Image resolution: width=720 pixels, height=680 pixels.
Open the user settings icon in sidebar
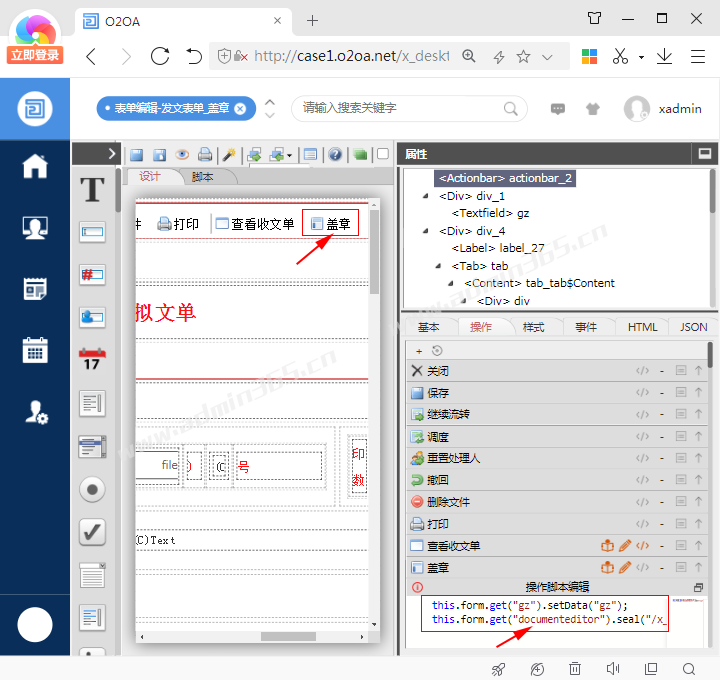[x=36, y=412]
